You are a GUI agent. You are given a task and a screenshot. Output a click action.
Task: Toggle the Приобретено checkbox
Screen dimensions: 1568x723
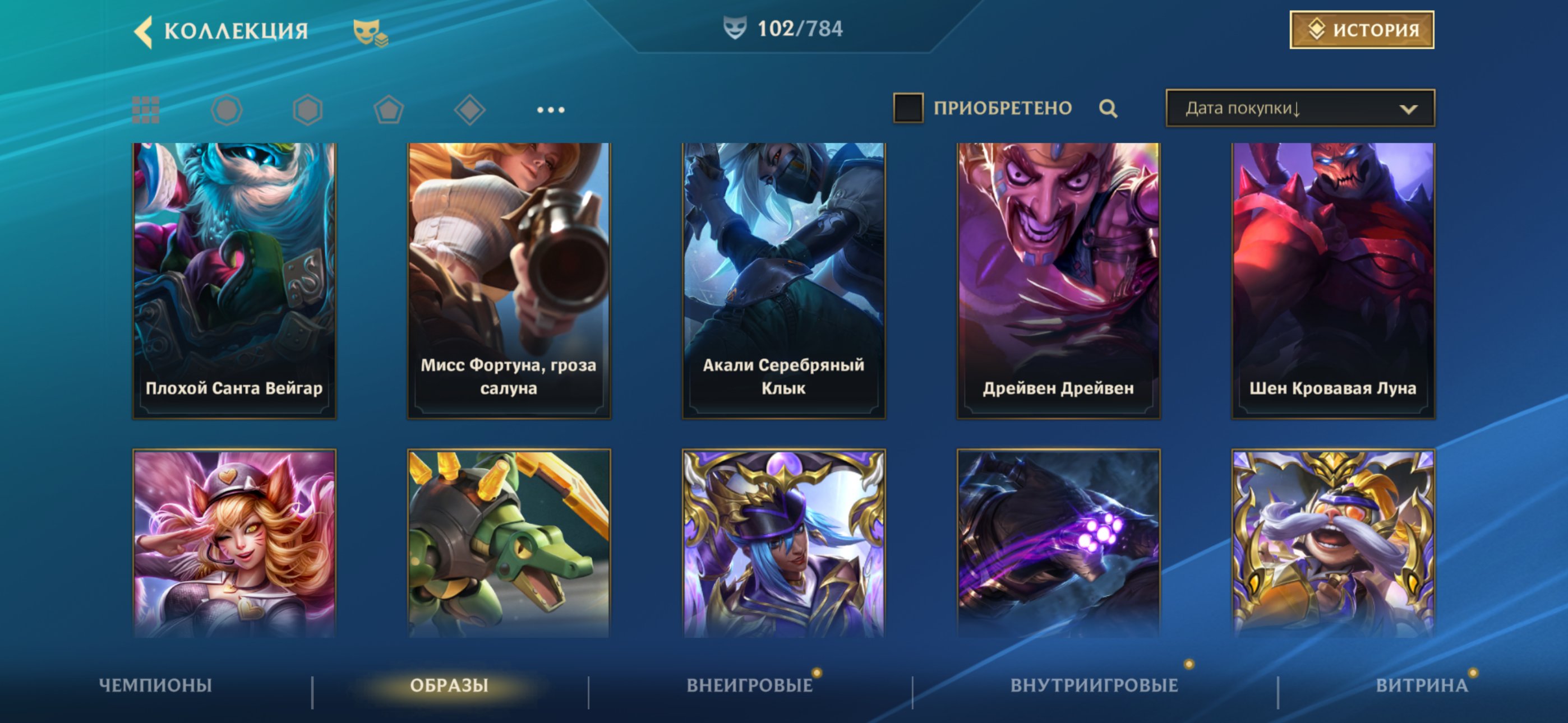[x=908, y=108]
